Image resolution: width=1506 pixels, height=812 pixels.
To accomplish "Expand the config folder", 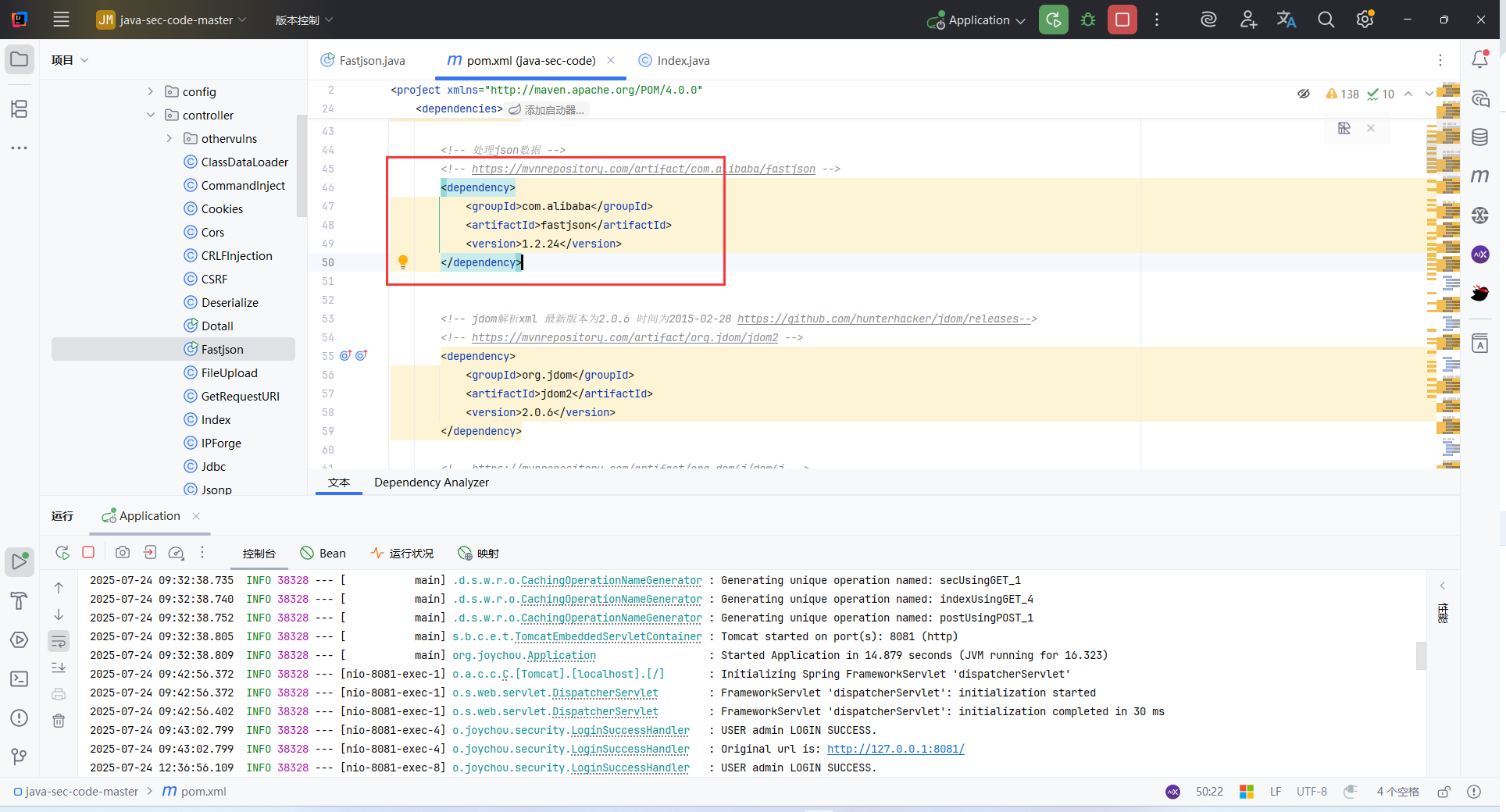I will click(151, 91).
